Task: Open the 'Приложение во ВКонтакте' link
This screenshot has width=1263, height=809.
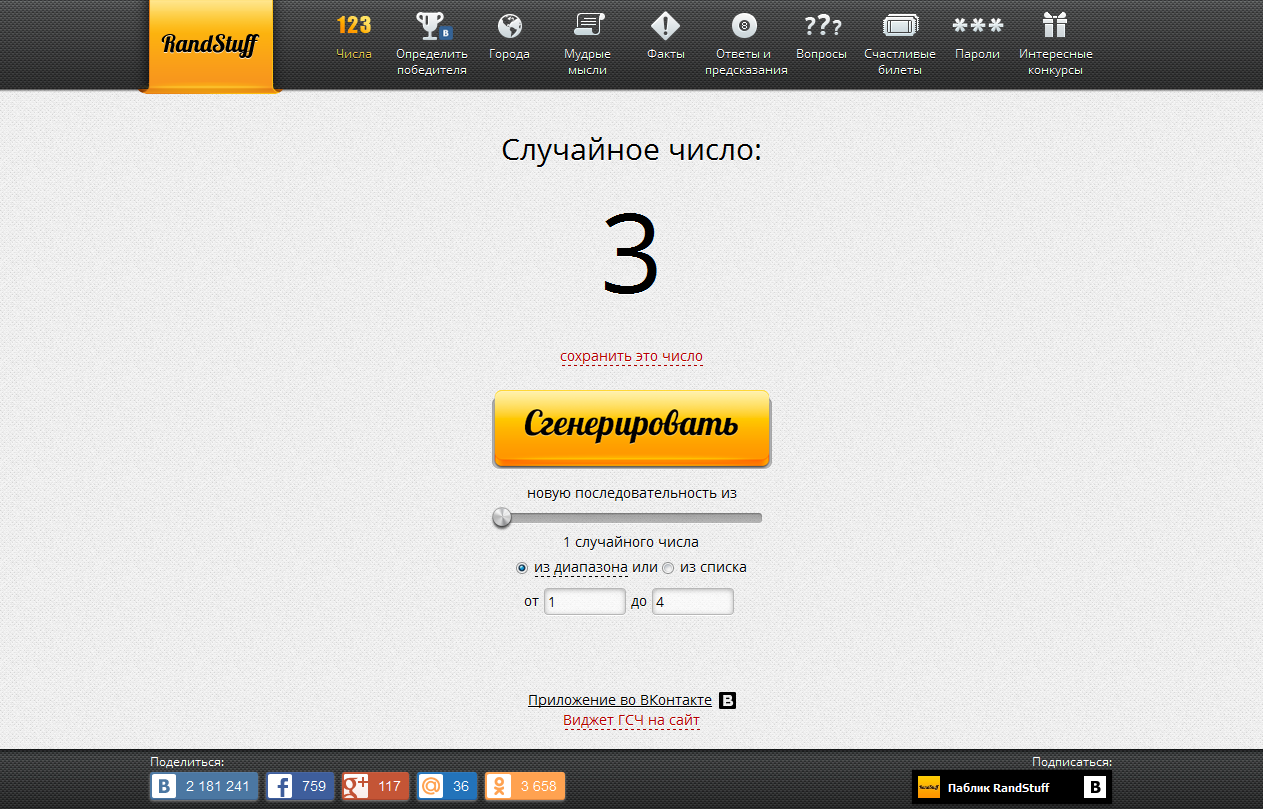Action: pyautogui.click(x=620, y=700)
